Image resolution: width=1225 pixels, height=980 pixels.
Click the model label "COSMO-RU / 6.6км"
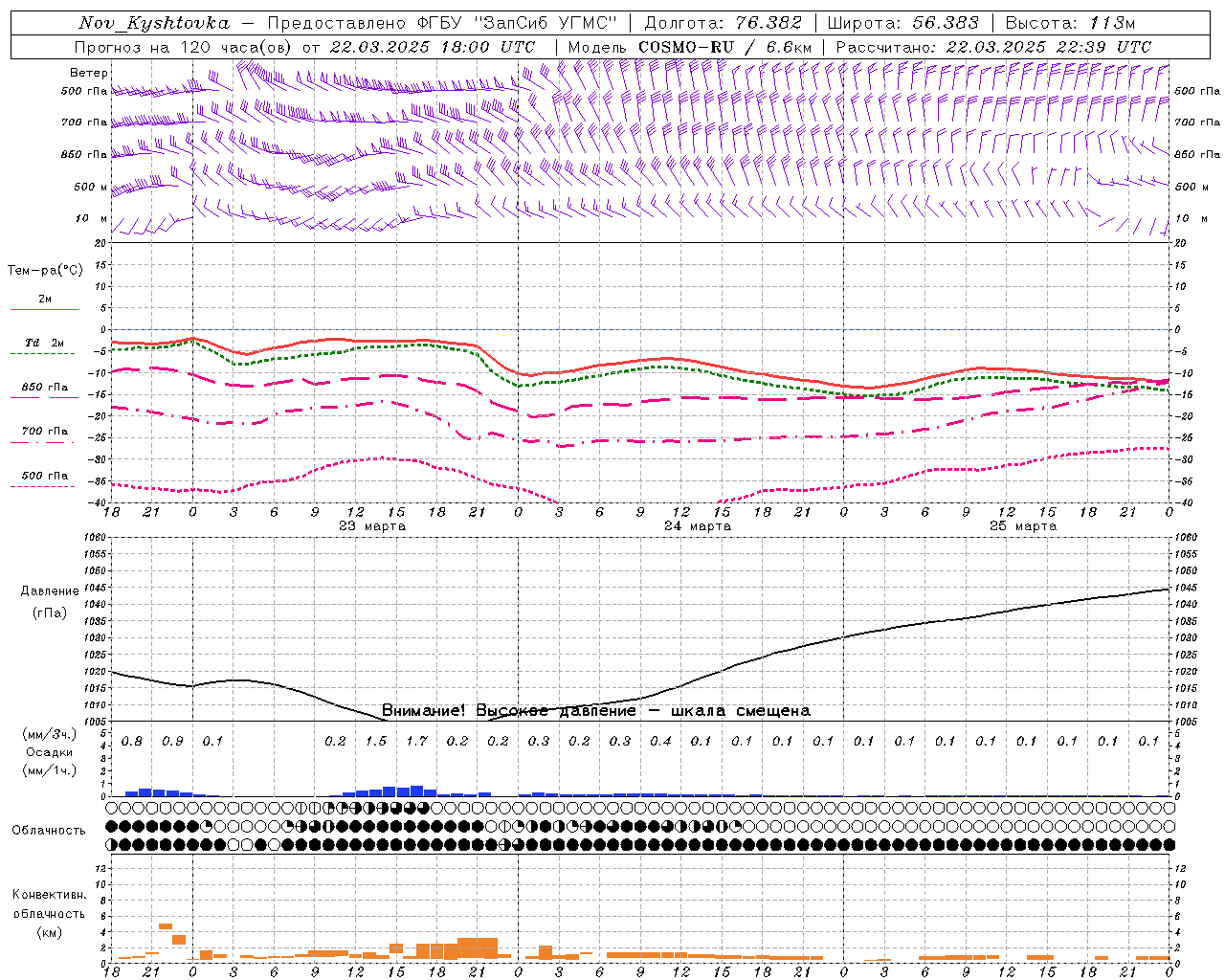click(724, 47)
